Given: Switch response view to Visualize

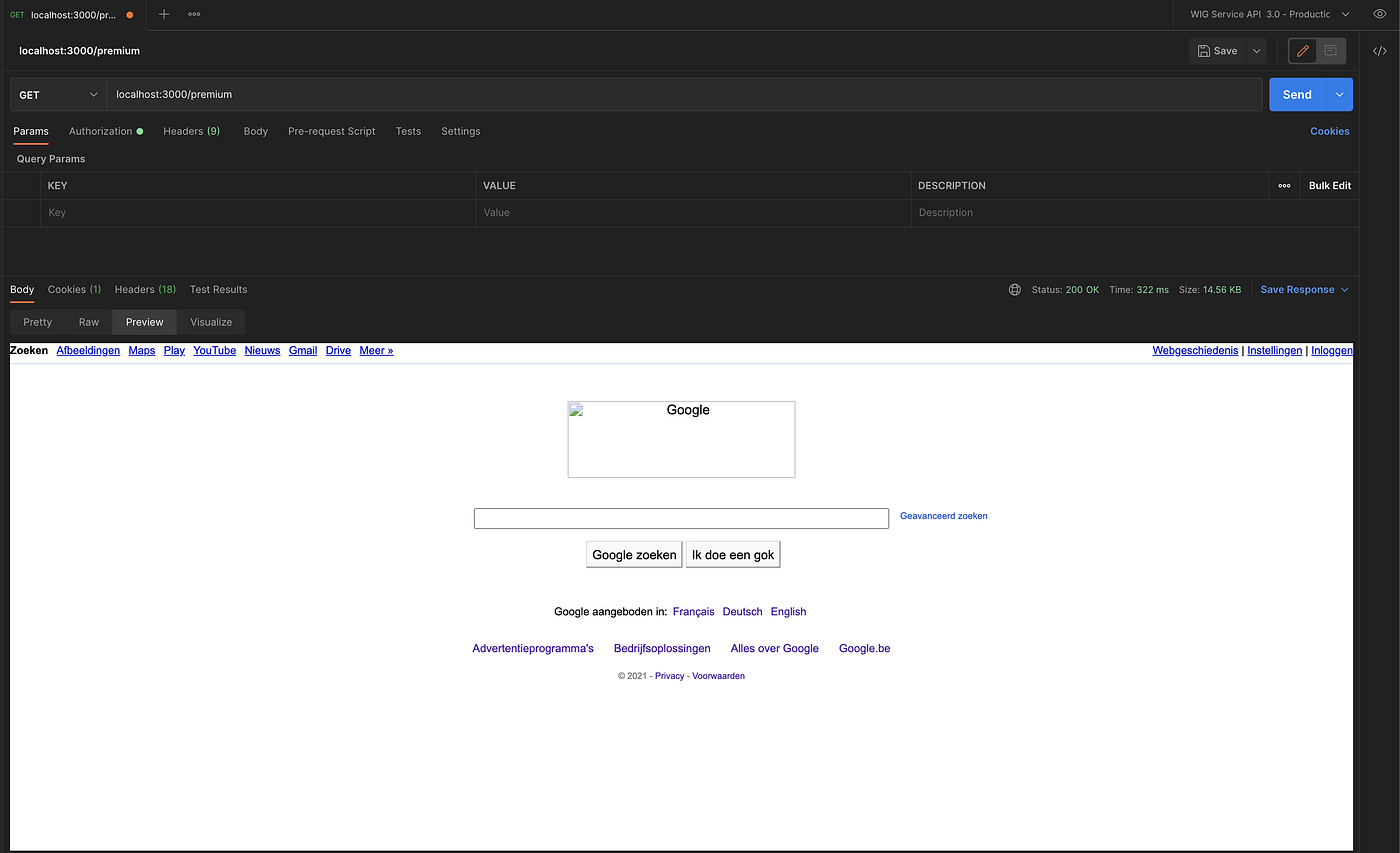Looking at the screenshot, I should click(x=211, y=322).
